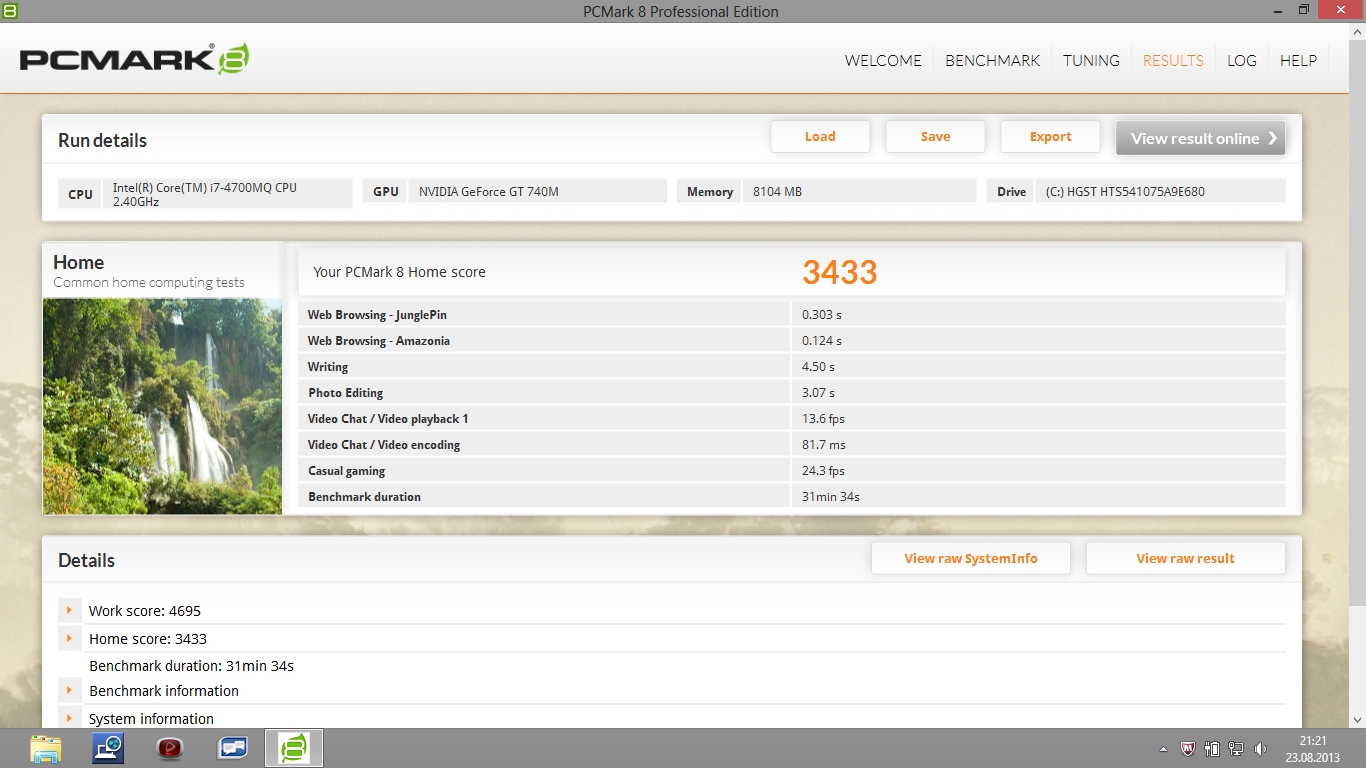Click the Home waterfall thumbnail image

(162, 406)
